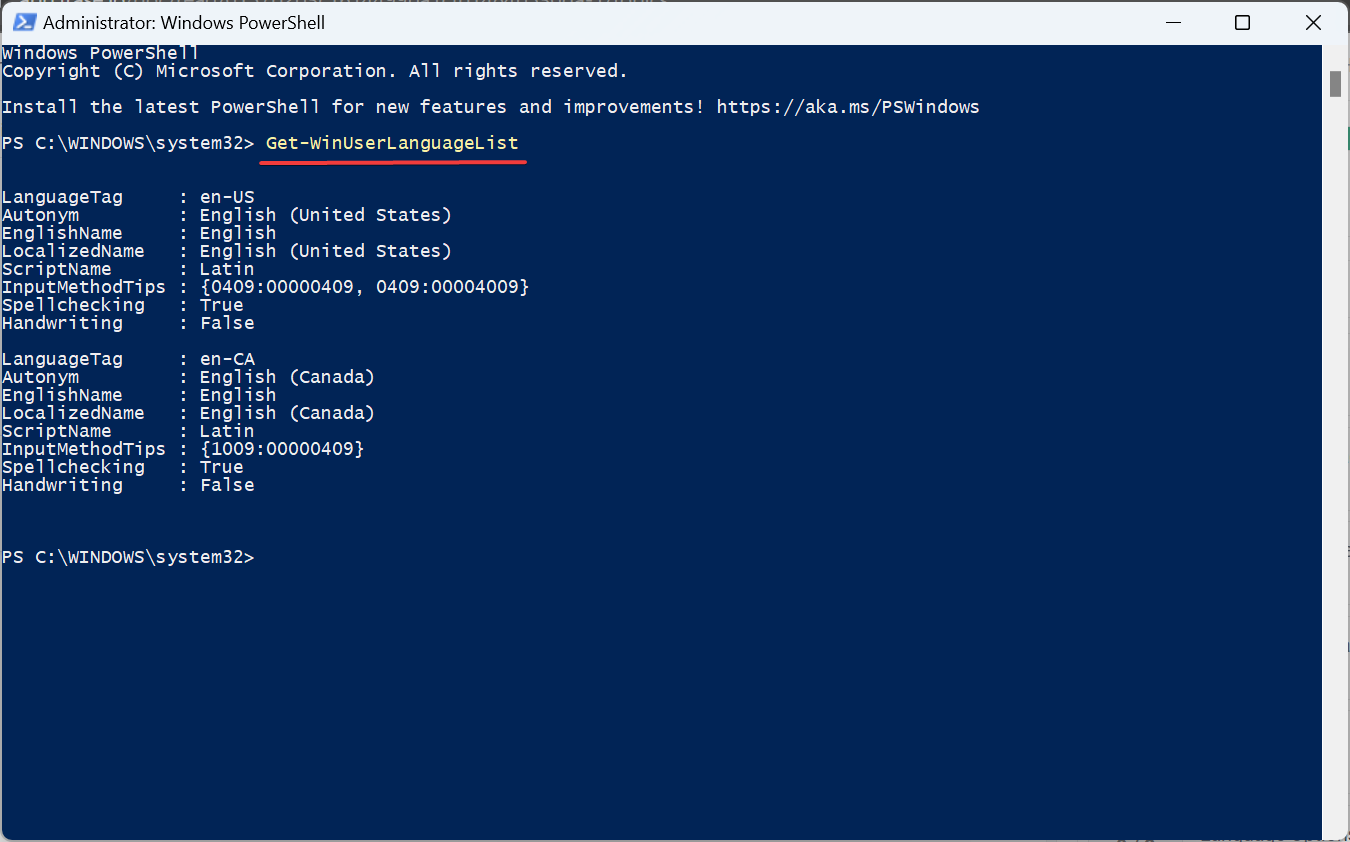Select the Autonym English (Canada) text
This screenshot has height=842, width=1350.
[286, 376]
